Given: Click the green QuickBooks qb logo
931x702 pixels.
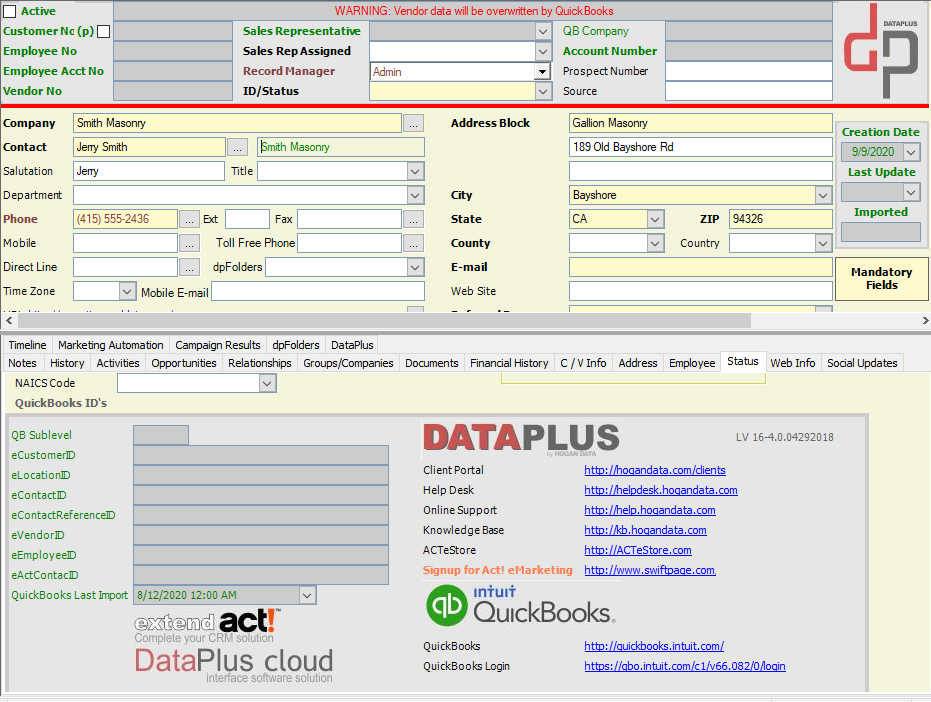Looking at the screenshot, I should click(447, 605).
